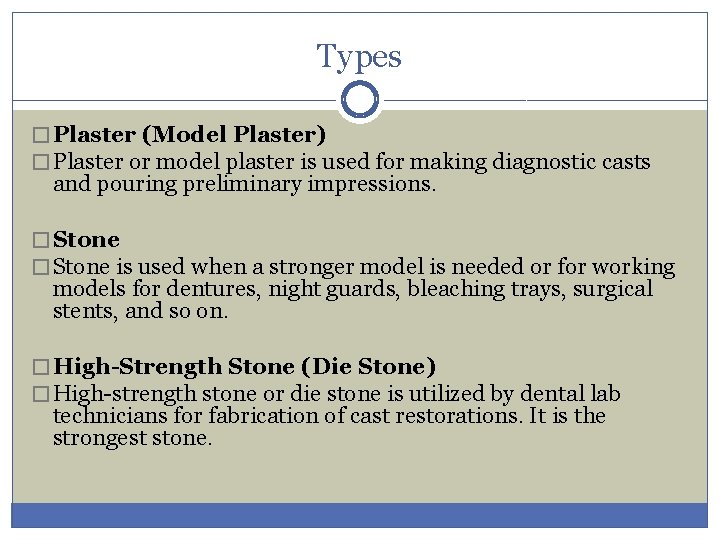720x540 pixels.
Task: Click the square bullet beside High-Strength Stone heading
Action: tap(41, 367)
